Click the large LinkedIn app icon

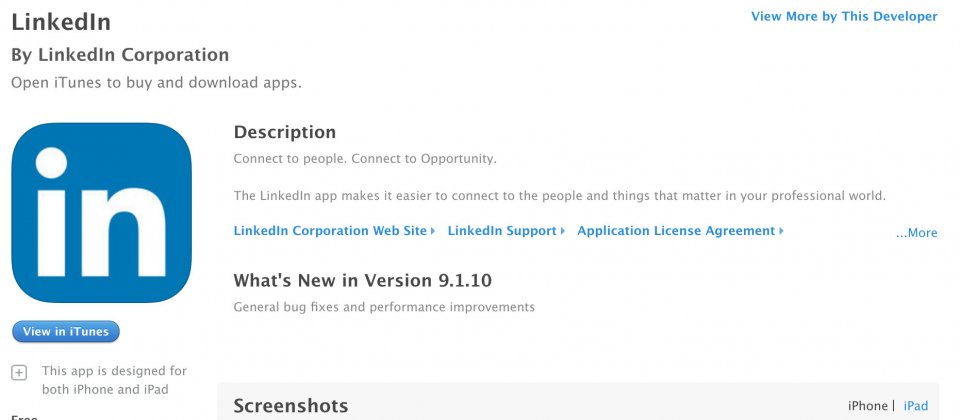102,212
